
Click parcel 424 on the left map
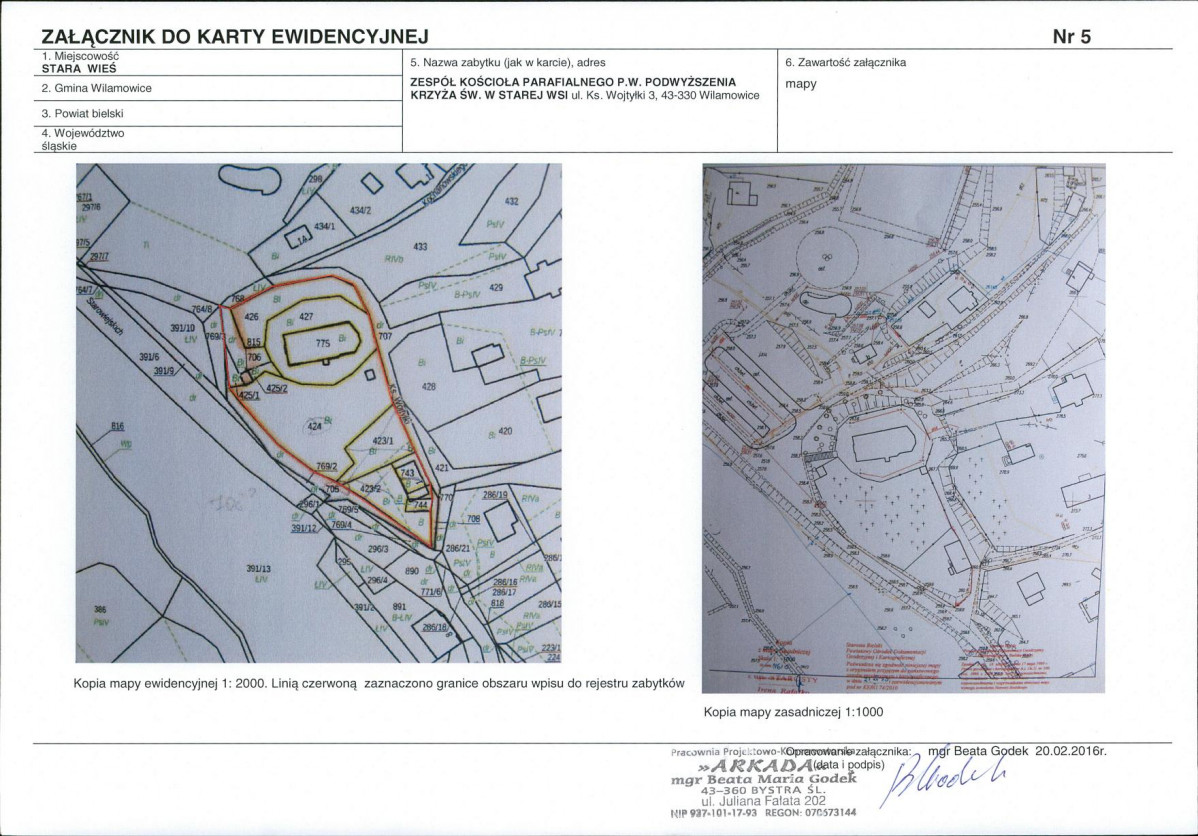[315, 426]
